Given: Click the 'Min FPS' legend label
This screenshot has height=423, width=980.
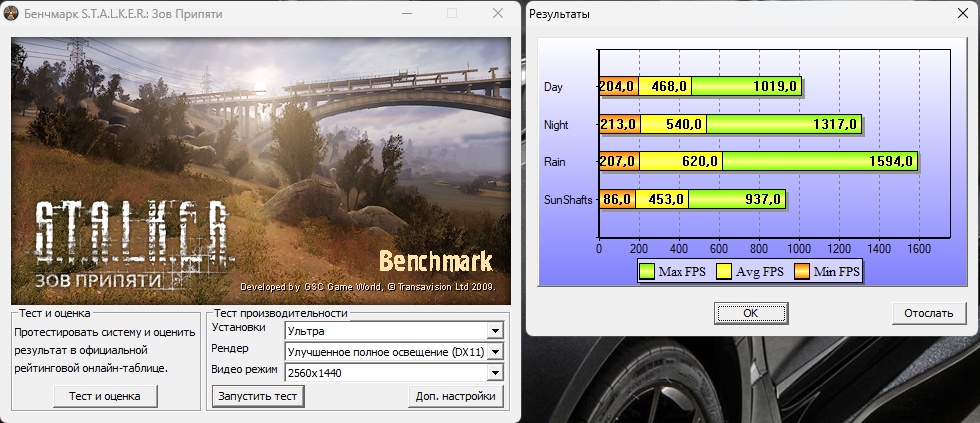Looking at the screenshot, I should (836, 272).
